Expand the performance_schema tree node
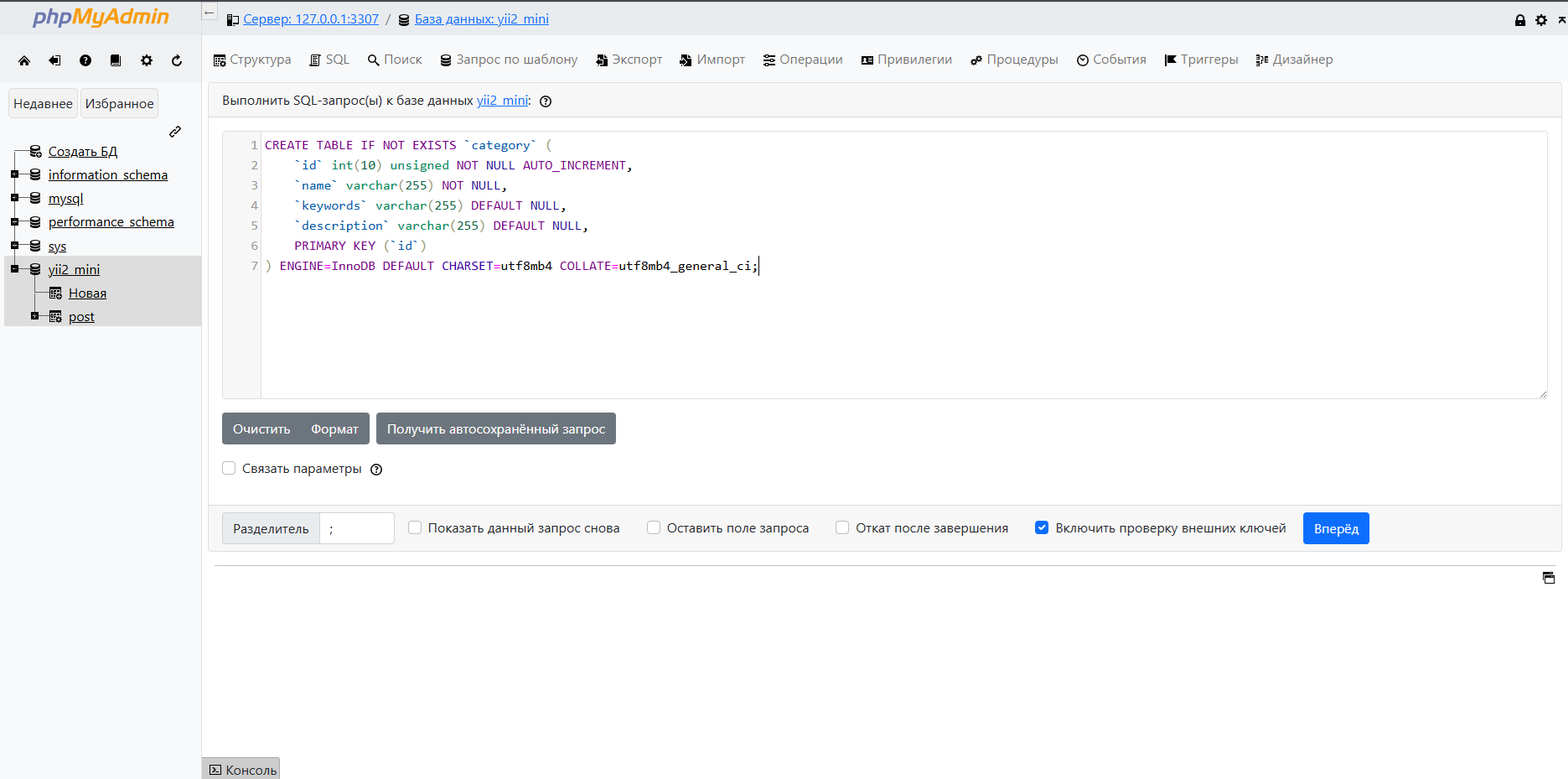 (x=14, y=221)
